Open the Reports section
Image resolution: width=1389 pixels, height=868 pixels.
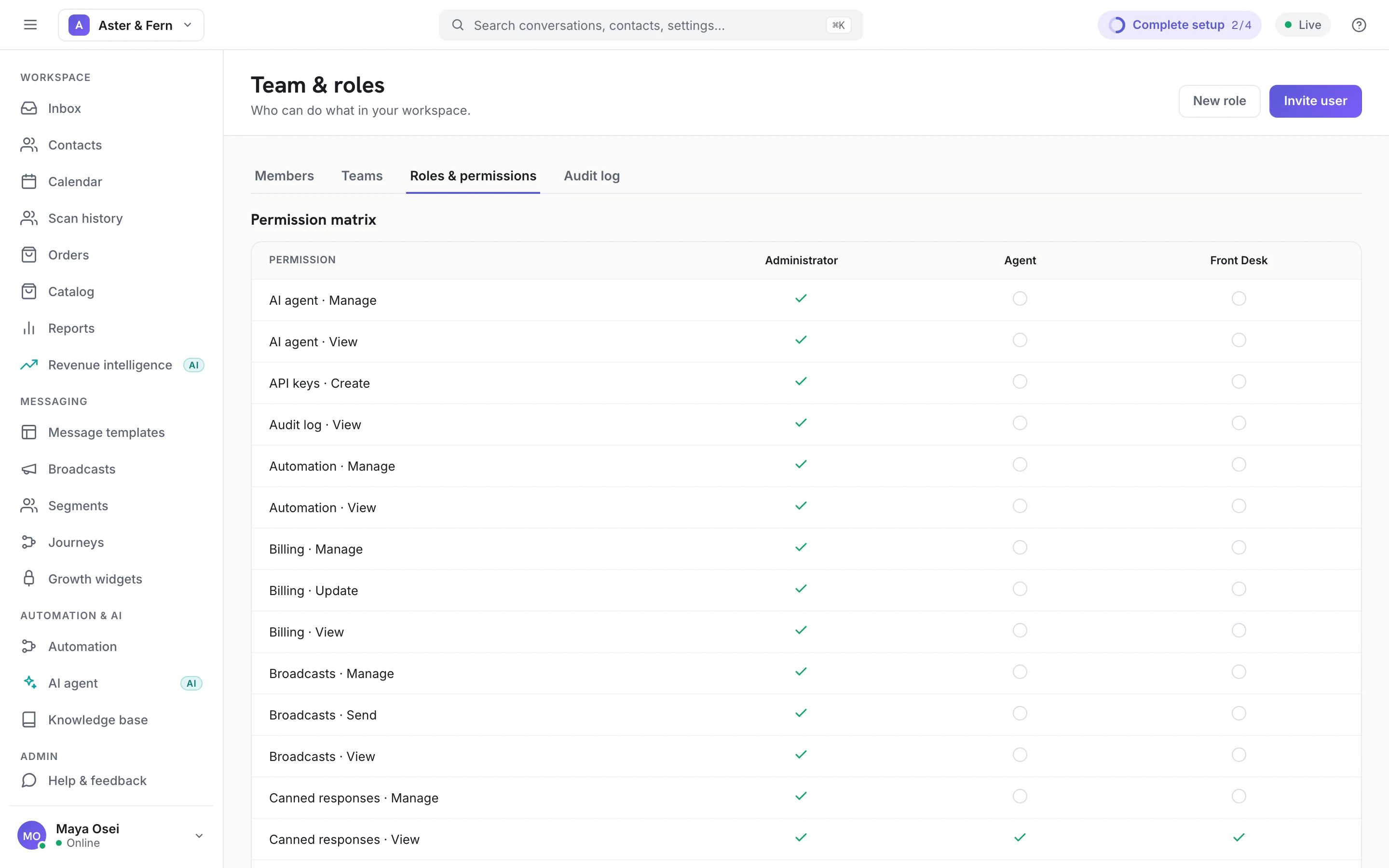(x=111, y=328)
